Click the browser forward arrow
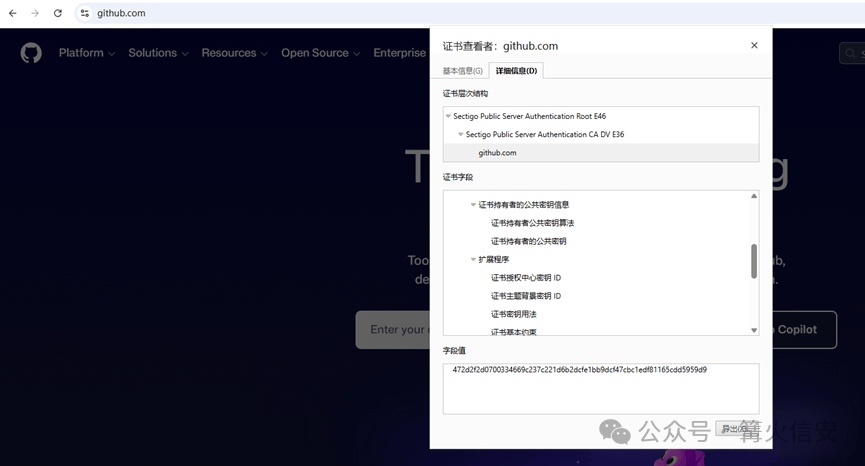This screenshot has width=865, height=466. [35, 13]
